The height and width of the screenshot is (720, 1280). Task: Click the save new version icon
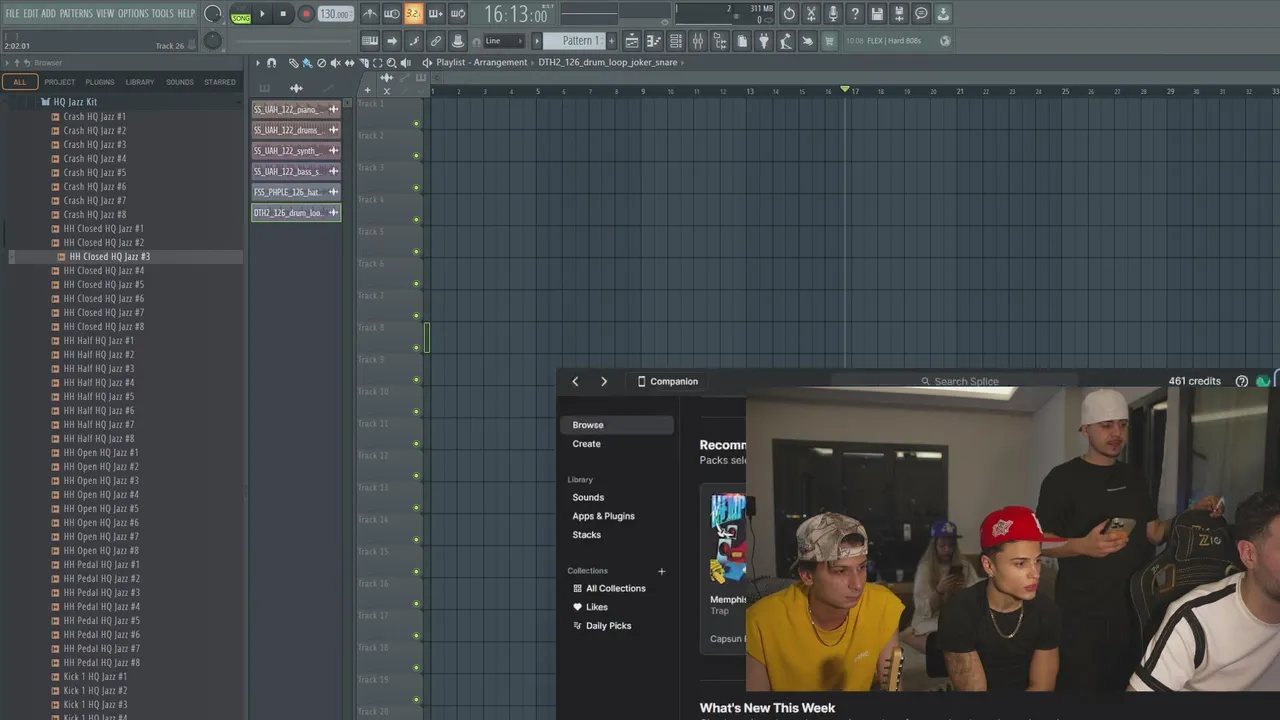click(899, 14)
